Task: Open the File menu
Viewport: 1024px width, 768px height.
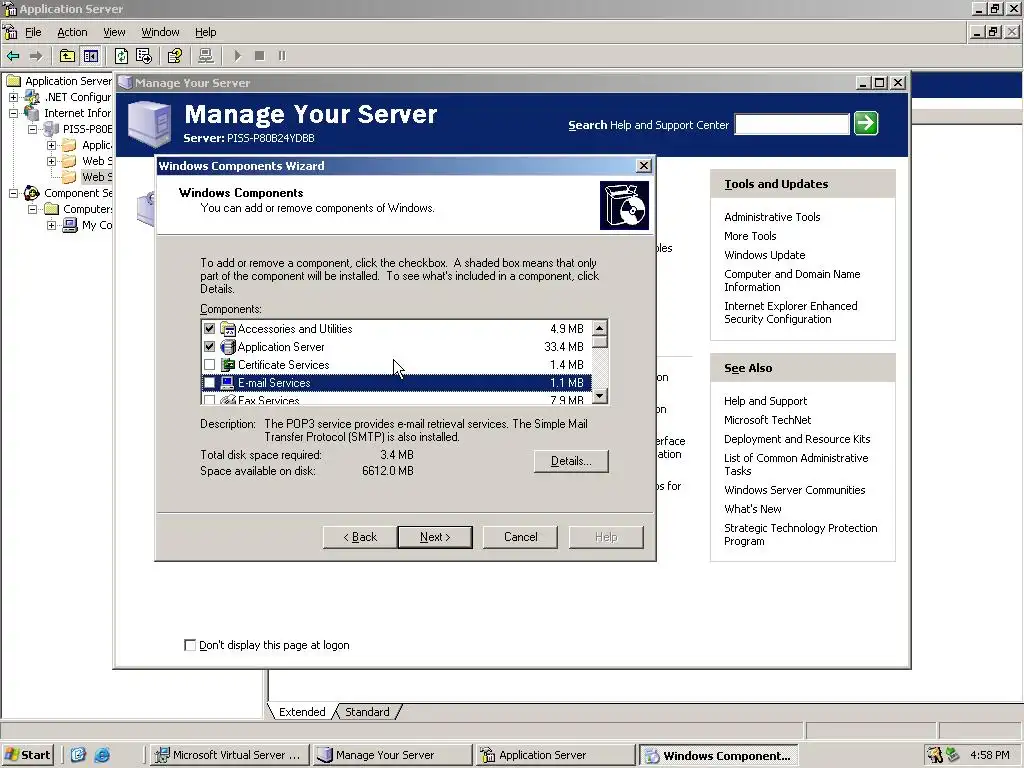Action: pyautogui.click(x=33, y=32)
